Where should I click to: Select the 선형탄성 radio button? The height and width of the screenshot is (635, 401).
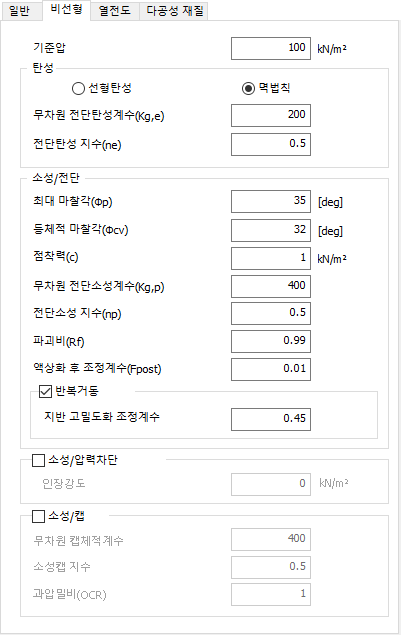pyautogui.click(x=78, y=88)
